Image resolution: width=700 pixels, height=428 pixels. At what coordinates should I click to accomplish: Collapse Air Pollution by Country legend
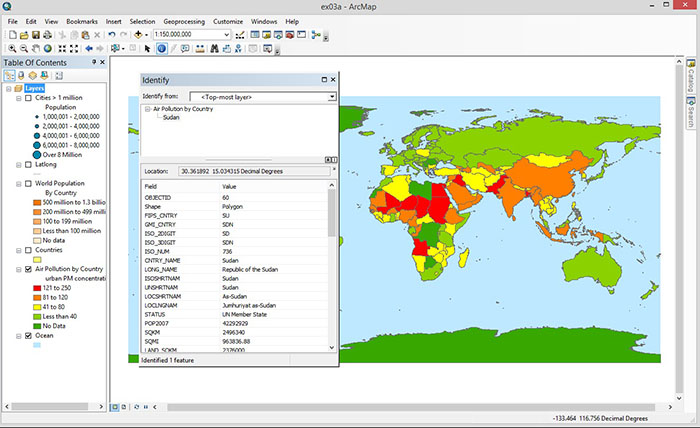[x=19, y=269]
